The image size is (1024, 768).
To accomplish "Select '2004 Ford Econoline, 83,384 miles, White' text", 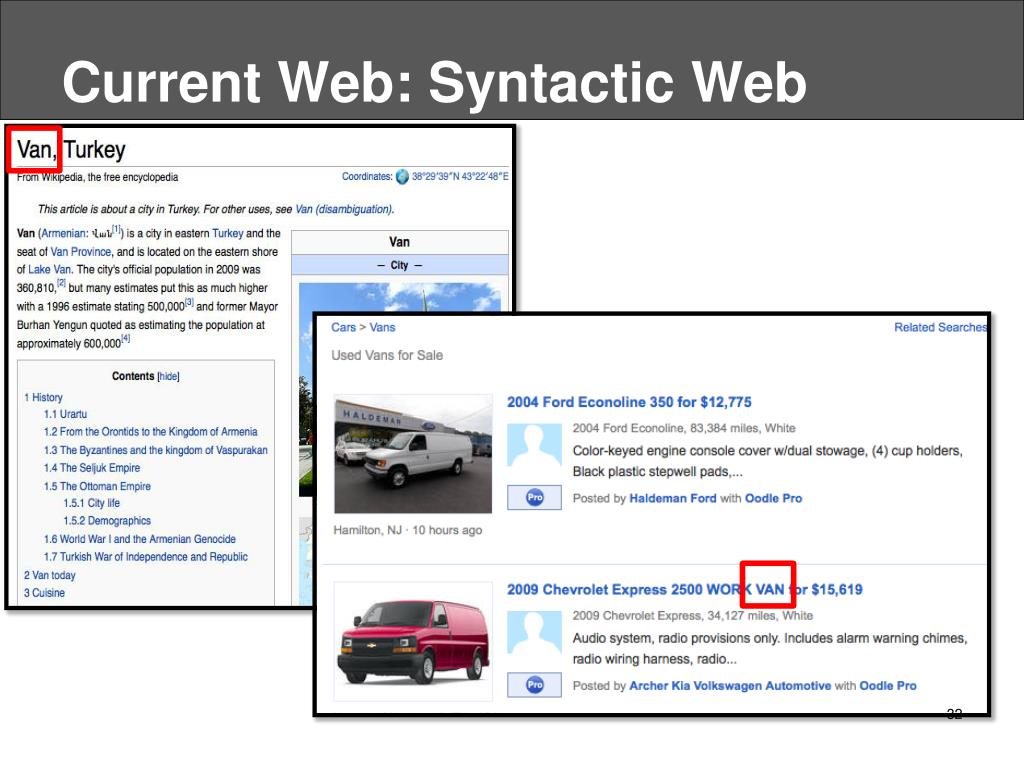I will tap(684, 428).
